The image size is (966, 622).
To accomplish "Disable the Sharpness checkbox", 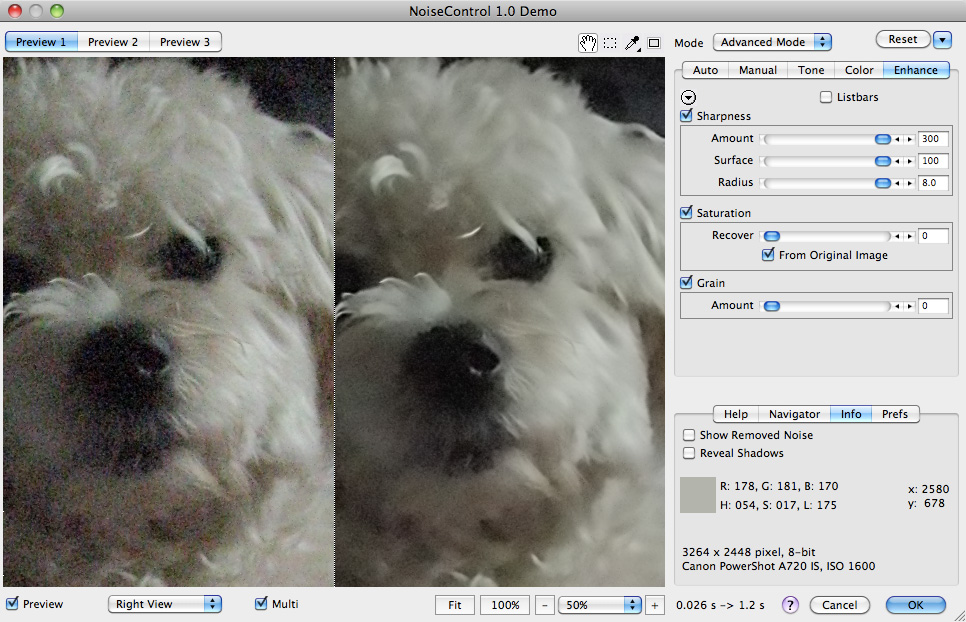I will click(x=686, y=116).
